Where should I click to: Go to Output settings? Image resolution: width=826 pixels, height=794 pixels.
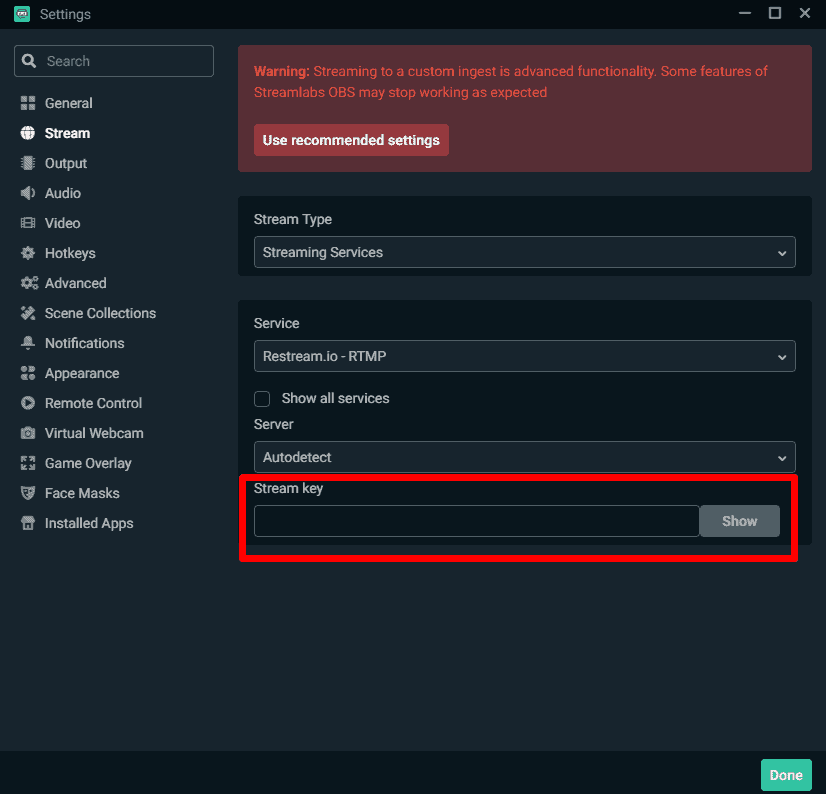tap(66, 163)
